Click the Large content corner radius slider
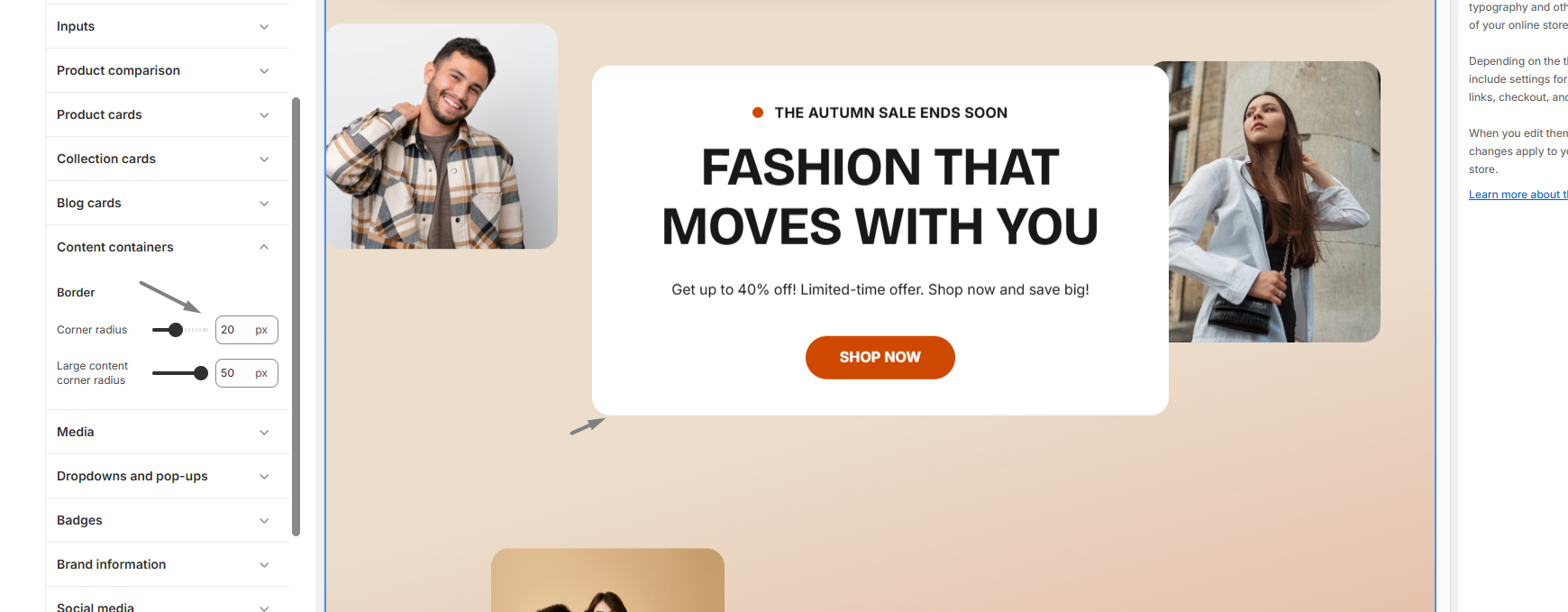1568x612 pixels. pyautogui.click(x=180, y=373)
